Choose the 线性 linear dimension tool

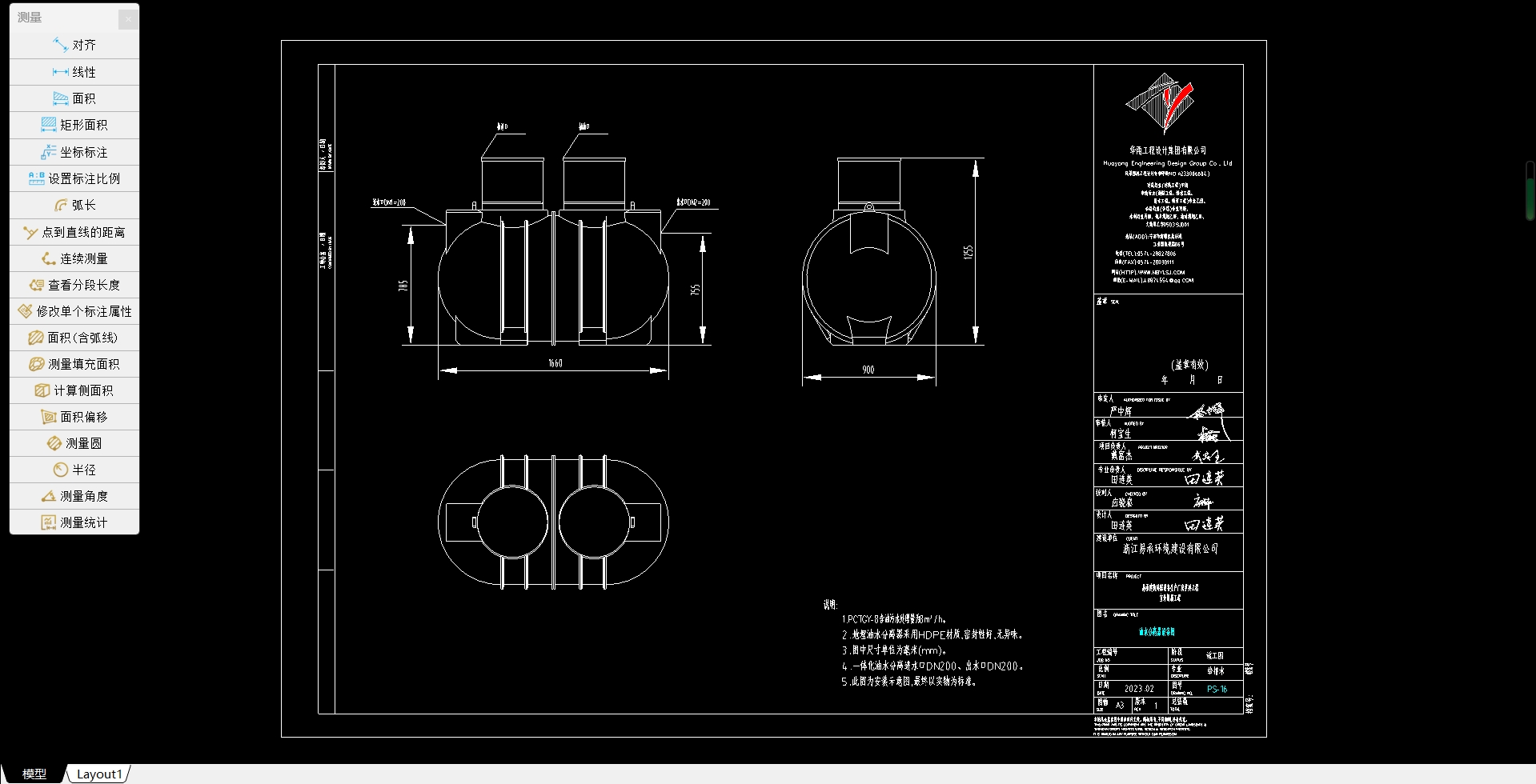[74, 72]
